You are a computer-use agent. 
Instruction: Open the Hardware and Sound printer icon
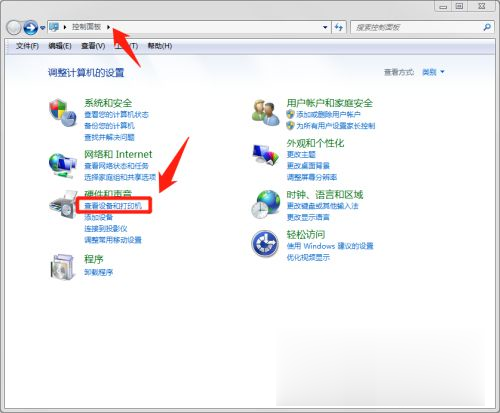click(x=63, y=204)
